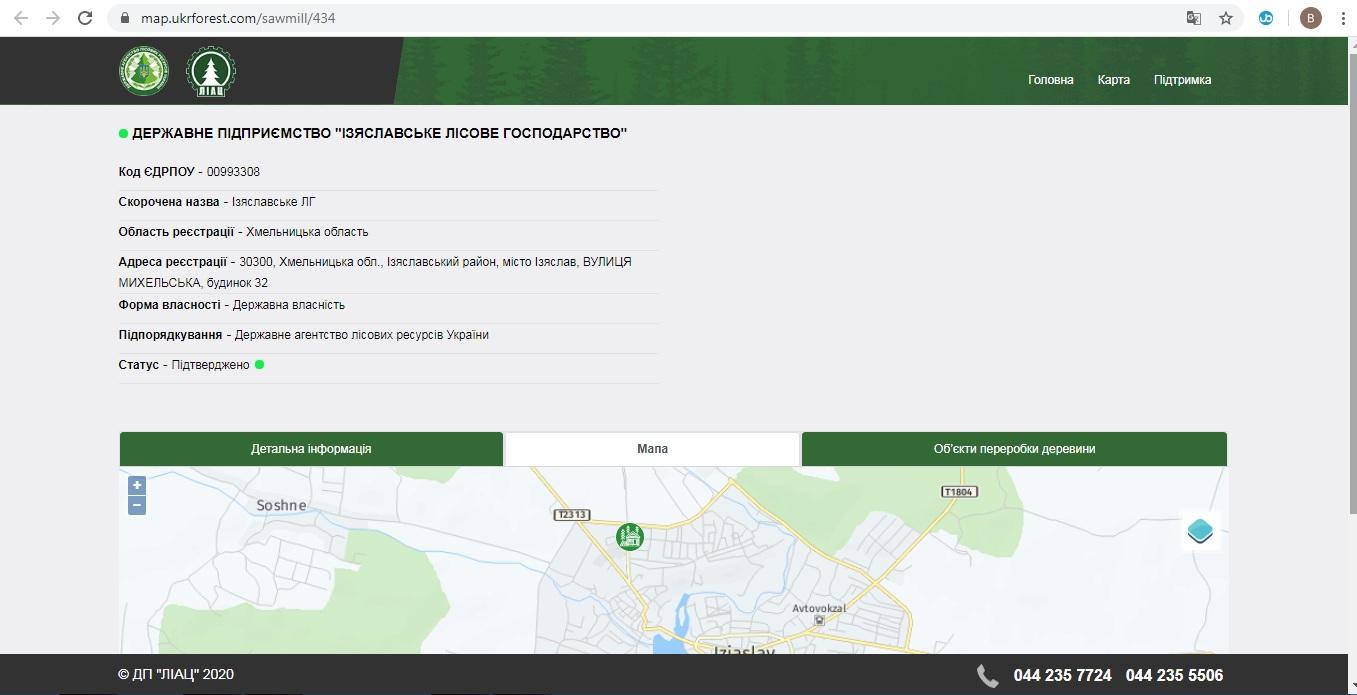Zoom out on the map
Screen dimensions: 1357x695
(137, 506)
